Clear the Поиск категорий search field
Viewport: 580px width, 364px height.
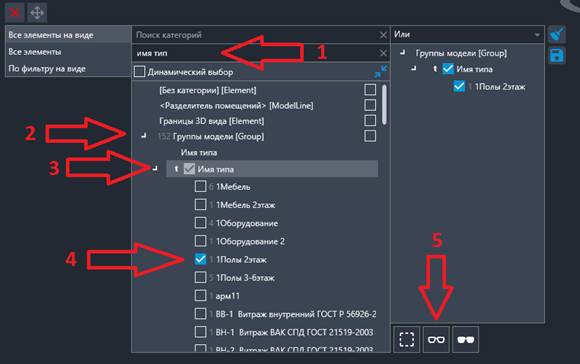pos(383,35)
